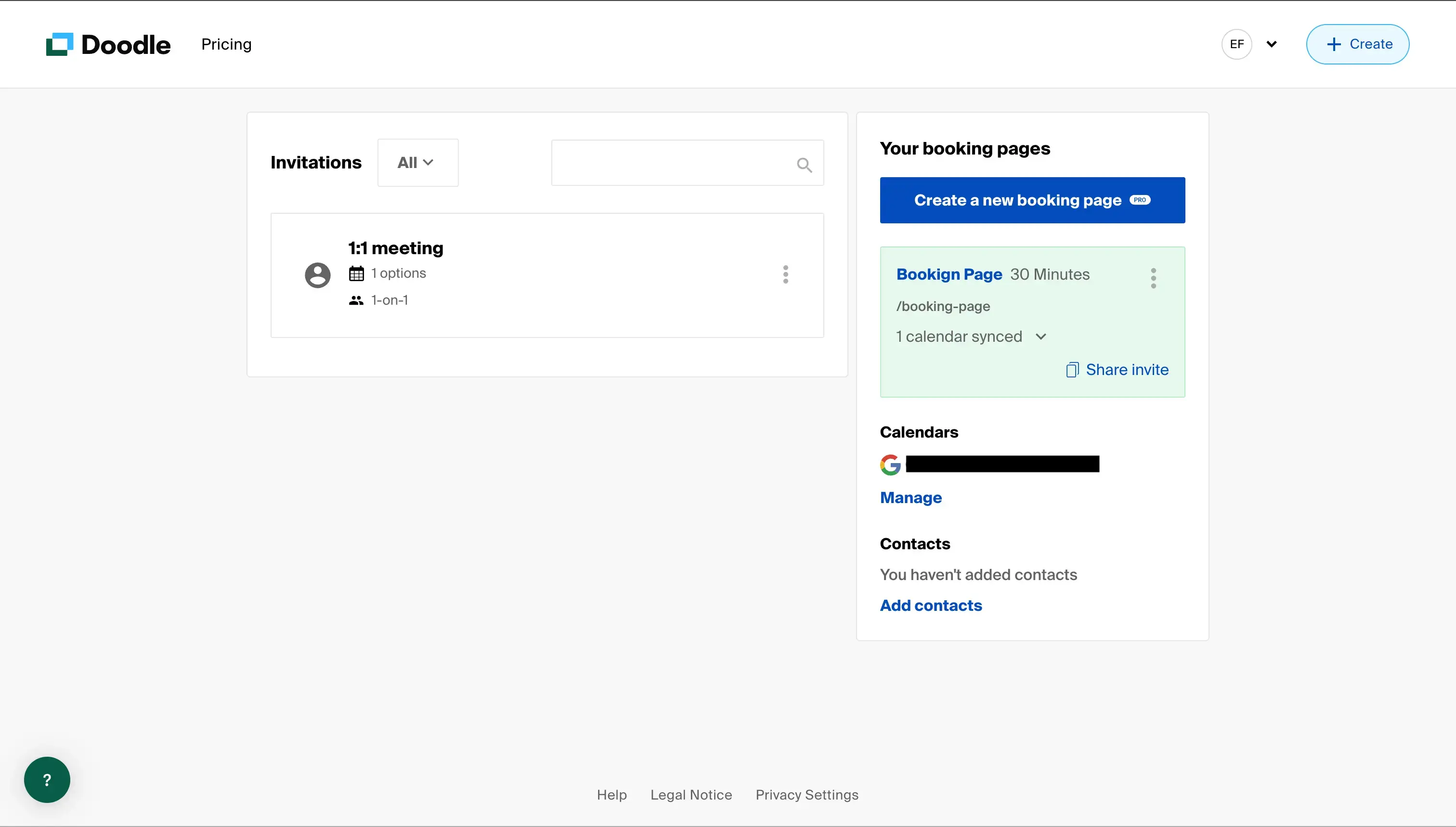
Task: Click the group/participants icon on 1:1 meeting
Action: 356,299
